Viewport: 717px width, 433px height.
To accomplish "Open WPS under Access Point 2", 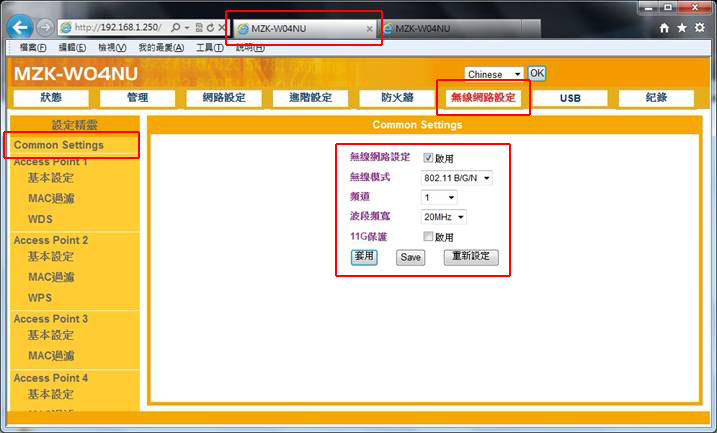I will 40,298.
